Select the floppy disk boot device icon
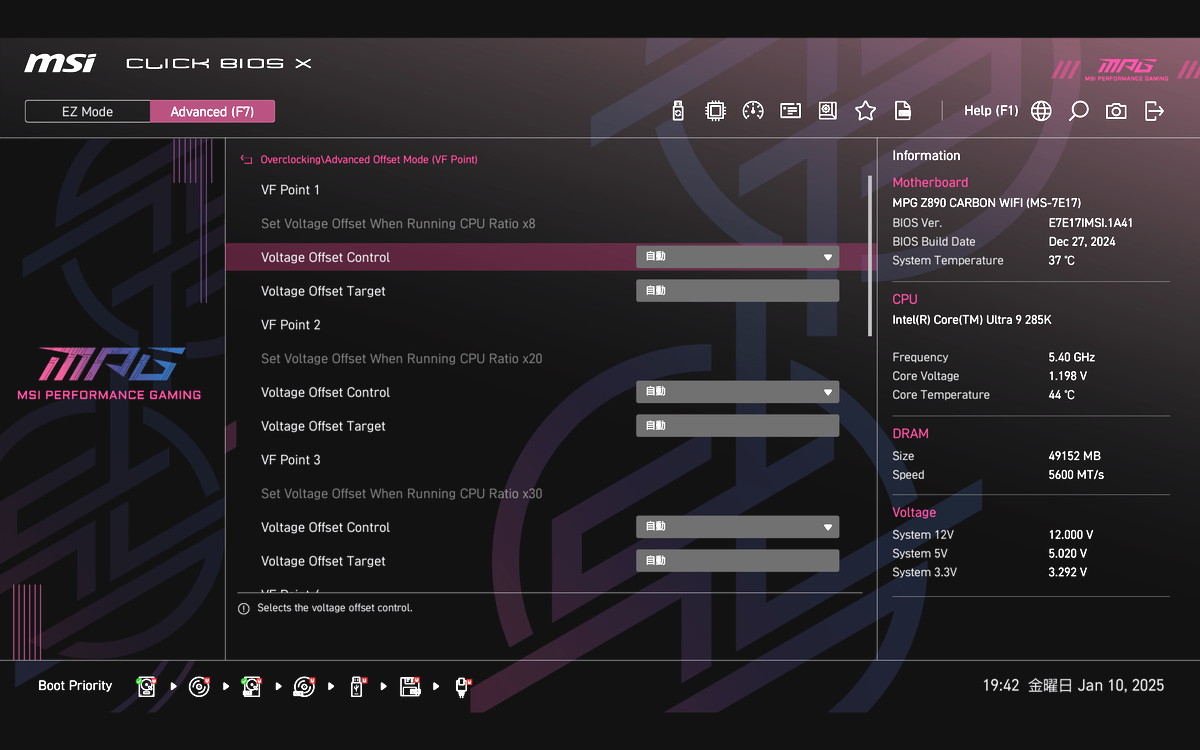The height and width of the screenshot is (750, 1200). 409,686
